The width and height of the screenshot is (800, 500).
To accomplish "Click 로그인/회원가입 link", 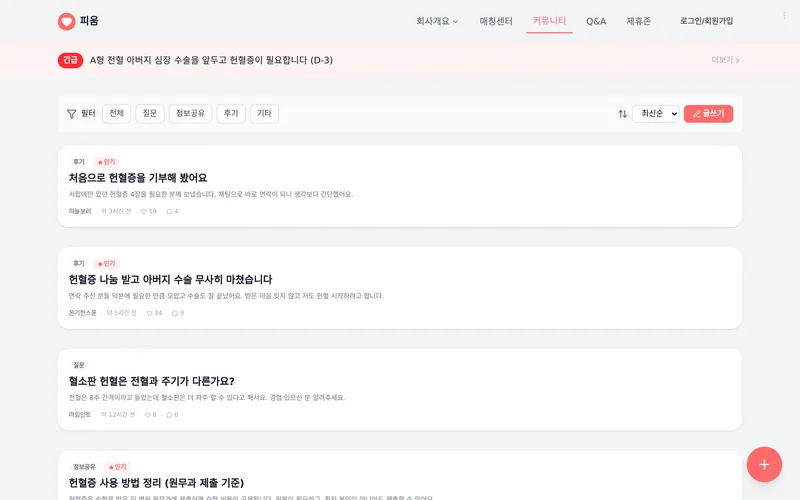I will click(x=706, y=21).
